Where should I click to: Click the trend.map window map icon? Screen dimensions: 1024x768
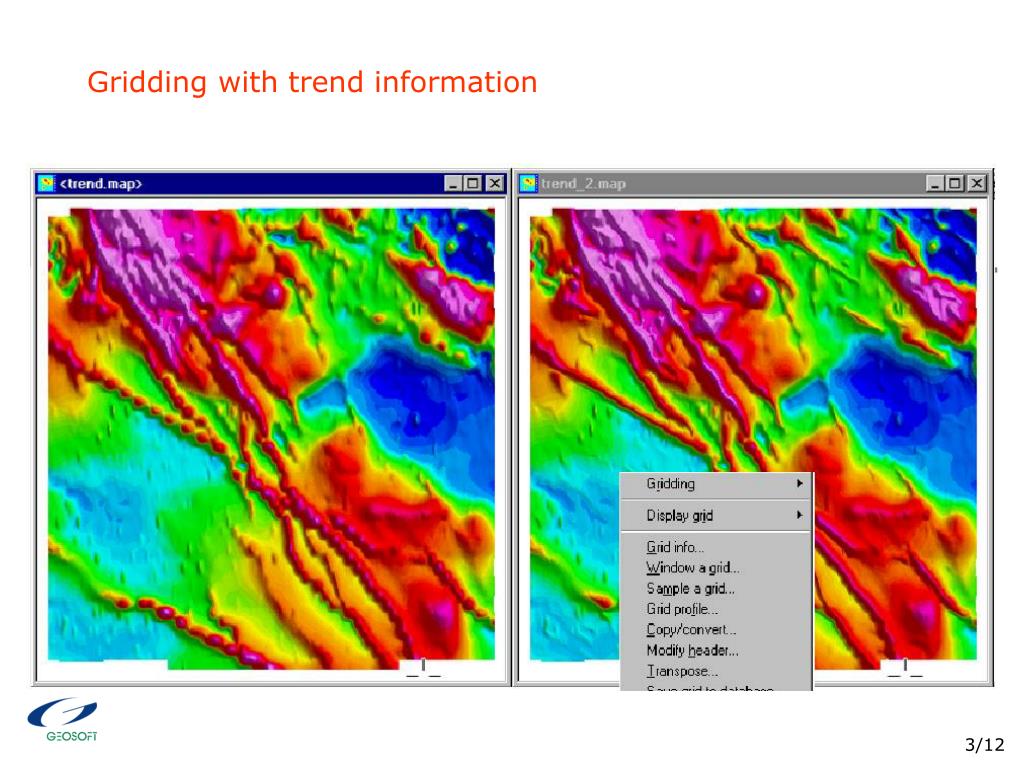[46, 184]
